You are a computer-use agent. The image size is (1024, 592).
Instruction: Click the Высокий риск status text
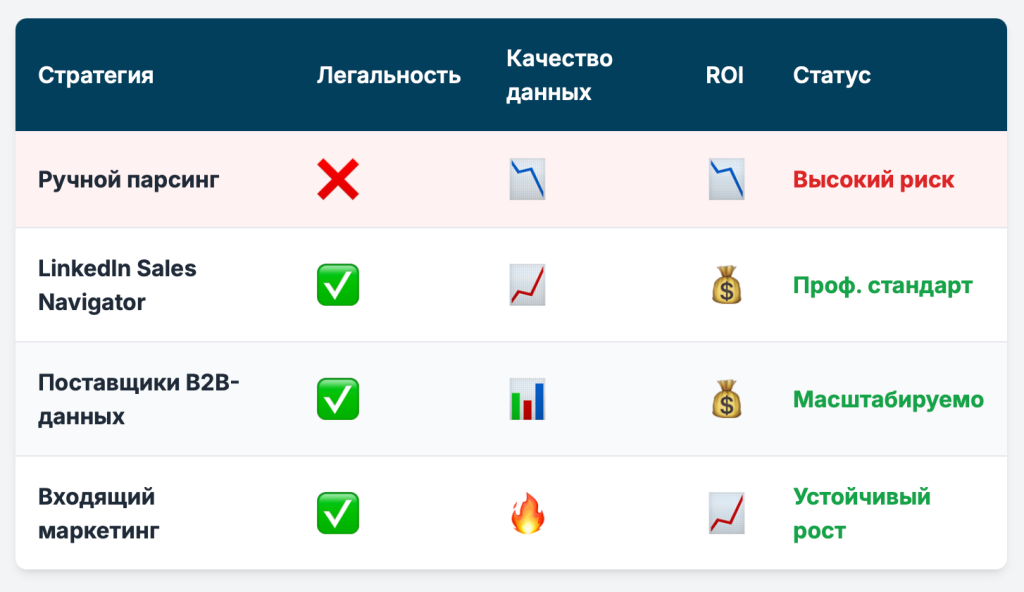pos(873,180)
